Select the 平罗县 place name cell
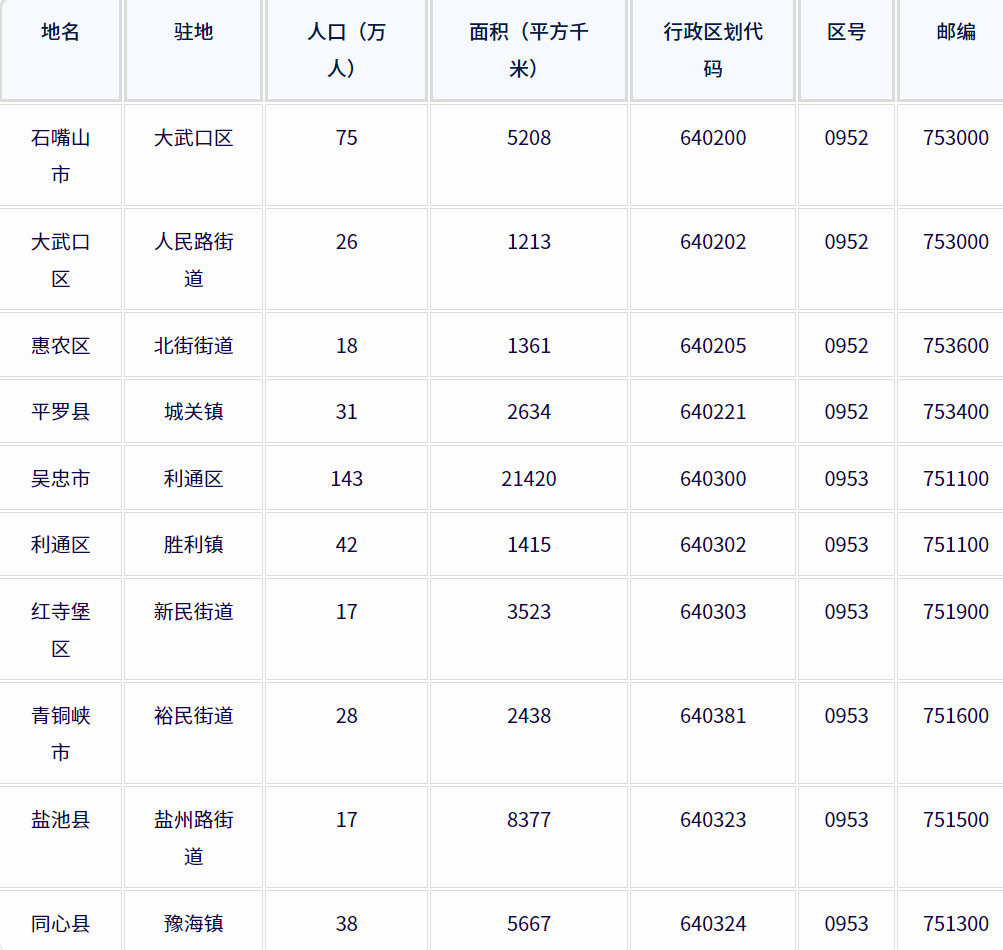1003x950 pixels. pyautogui.click(x=60, y=411)
